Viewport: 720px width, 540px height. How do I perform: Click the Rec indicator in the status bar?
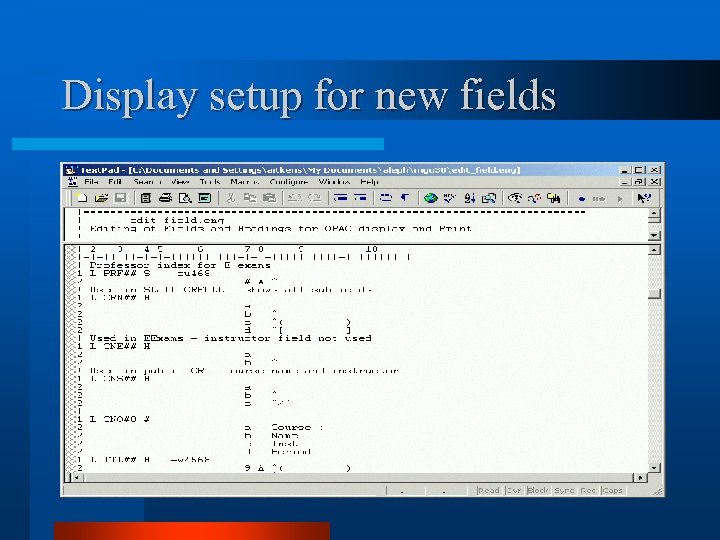click(588, 490)
